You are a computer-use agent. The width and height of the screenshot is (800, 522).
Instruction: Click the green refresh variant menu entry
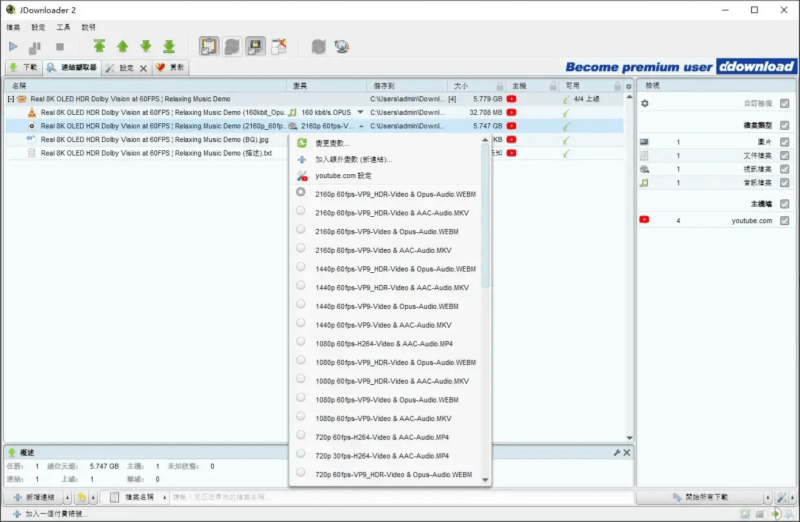(386, 143)
